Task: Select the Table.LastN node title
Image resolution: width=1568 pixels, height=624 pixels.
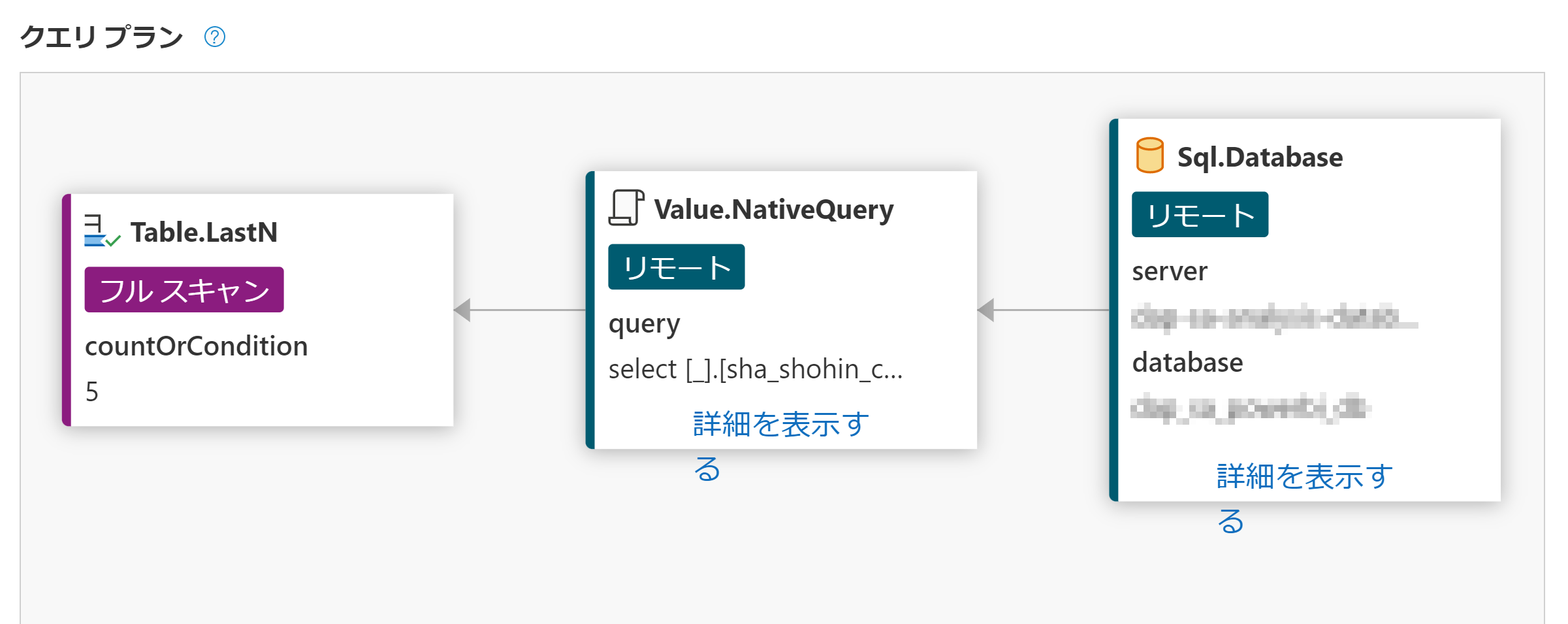Action: click(x=204, y=232)
